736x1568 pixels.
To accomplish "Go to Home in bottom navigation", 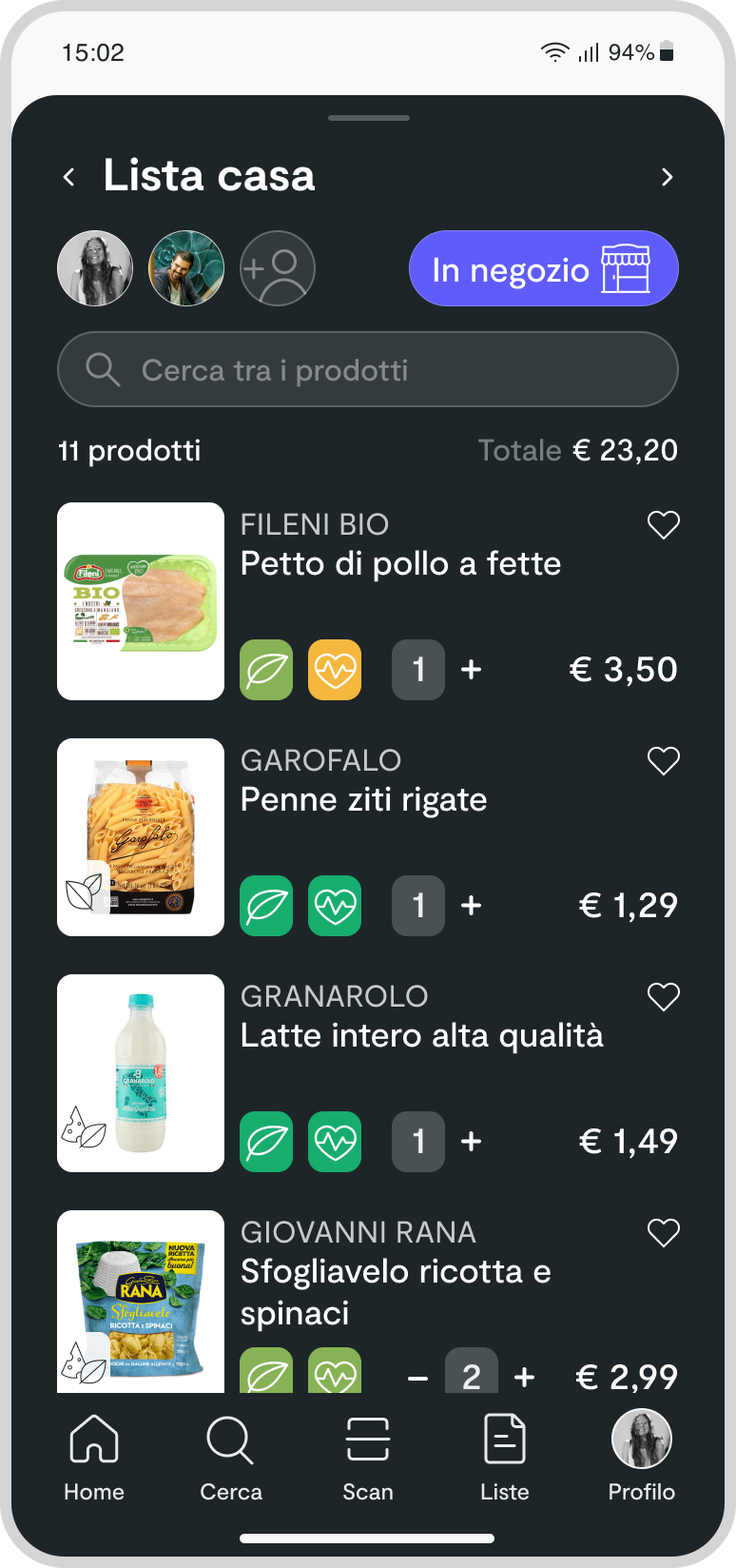I will pos(94,1458).
